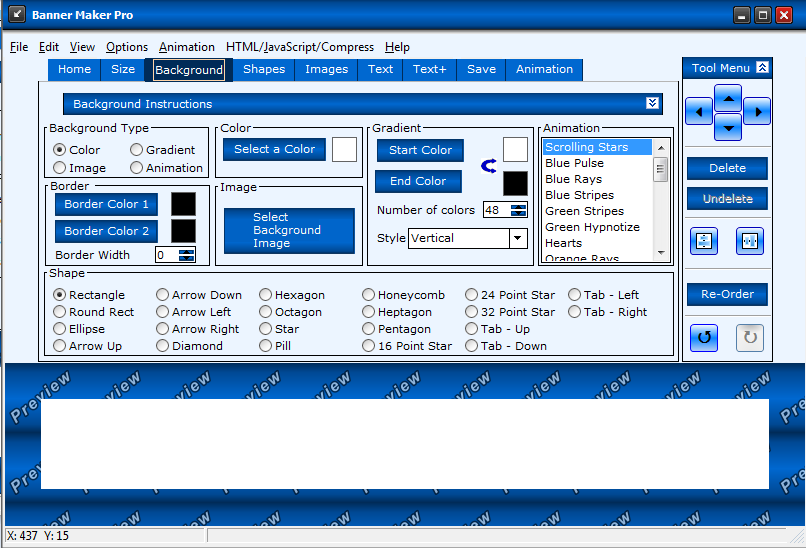806x548 pixels.
Task: Switch to the Home tab
Action: (74, 69)
